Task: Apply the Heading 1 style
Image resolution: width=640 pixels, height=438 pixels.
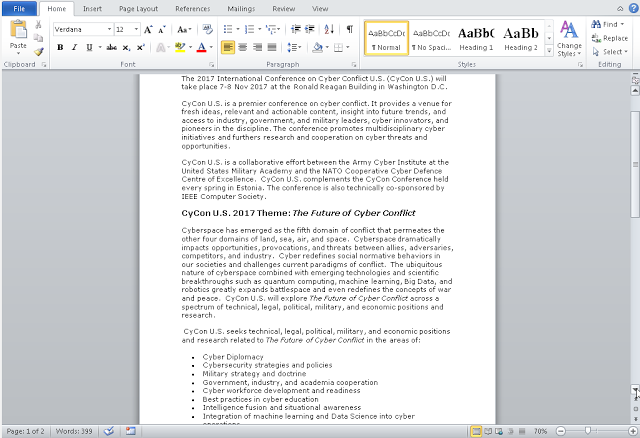Action: tap(475, 38)
